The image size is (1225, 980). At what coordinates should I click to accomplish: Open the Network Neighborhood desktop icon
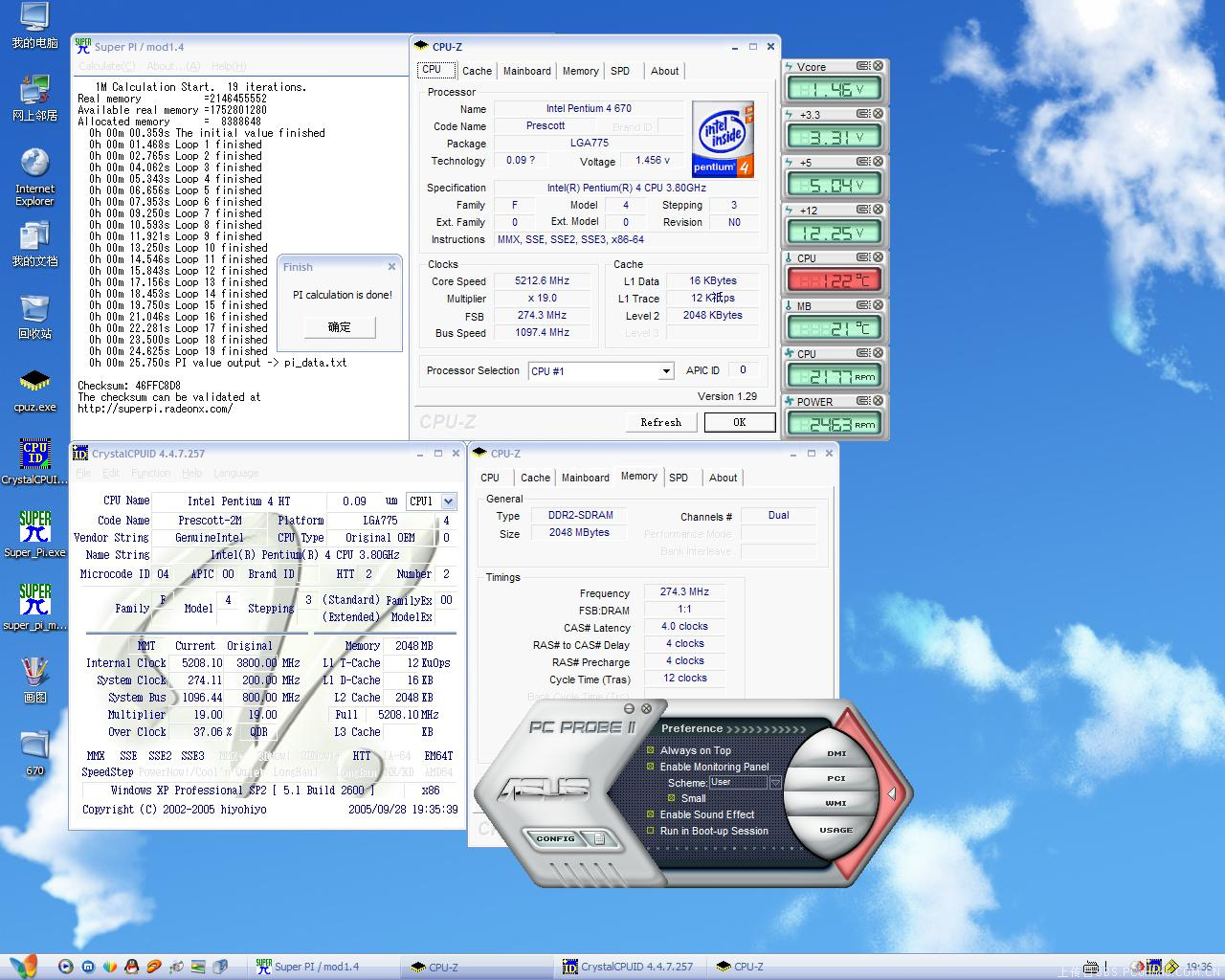pos(34,99)
